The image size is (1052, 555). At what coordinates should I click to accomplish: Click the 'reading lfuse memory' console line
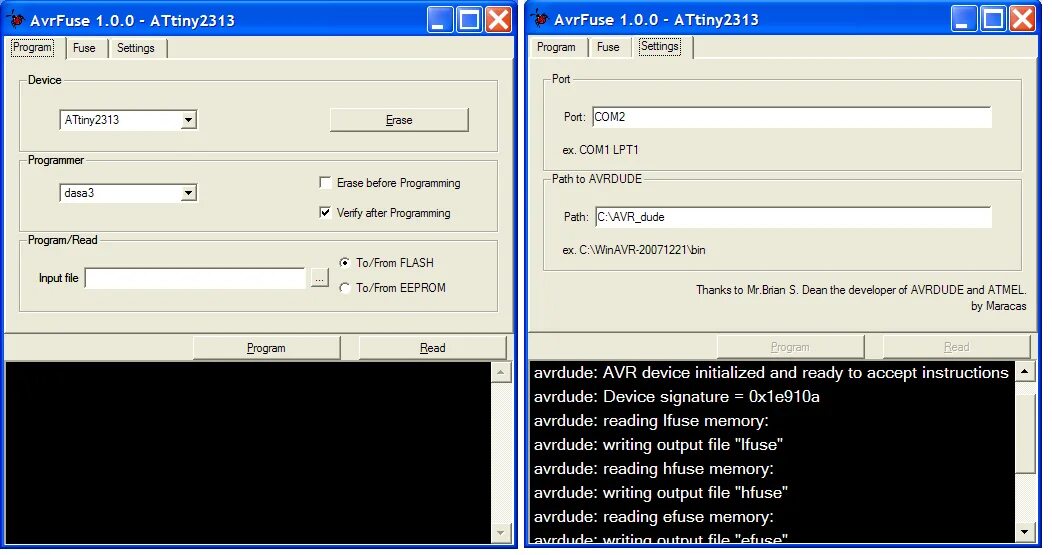651,421
